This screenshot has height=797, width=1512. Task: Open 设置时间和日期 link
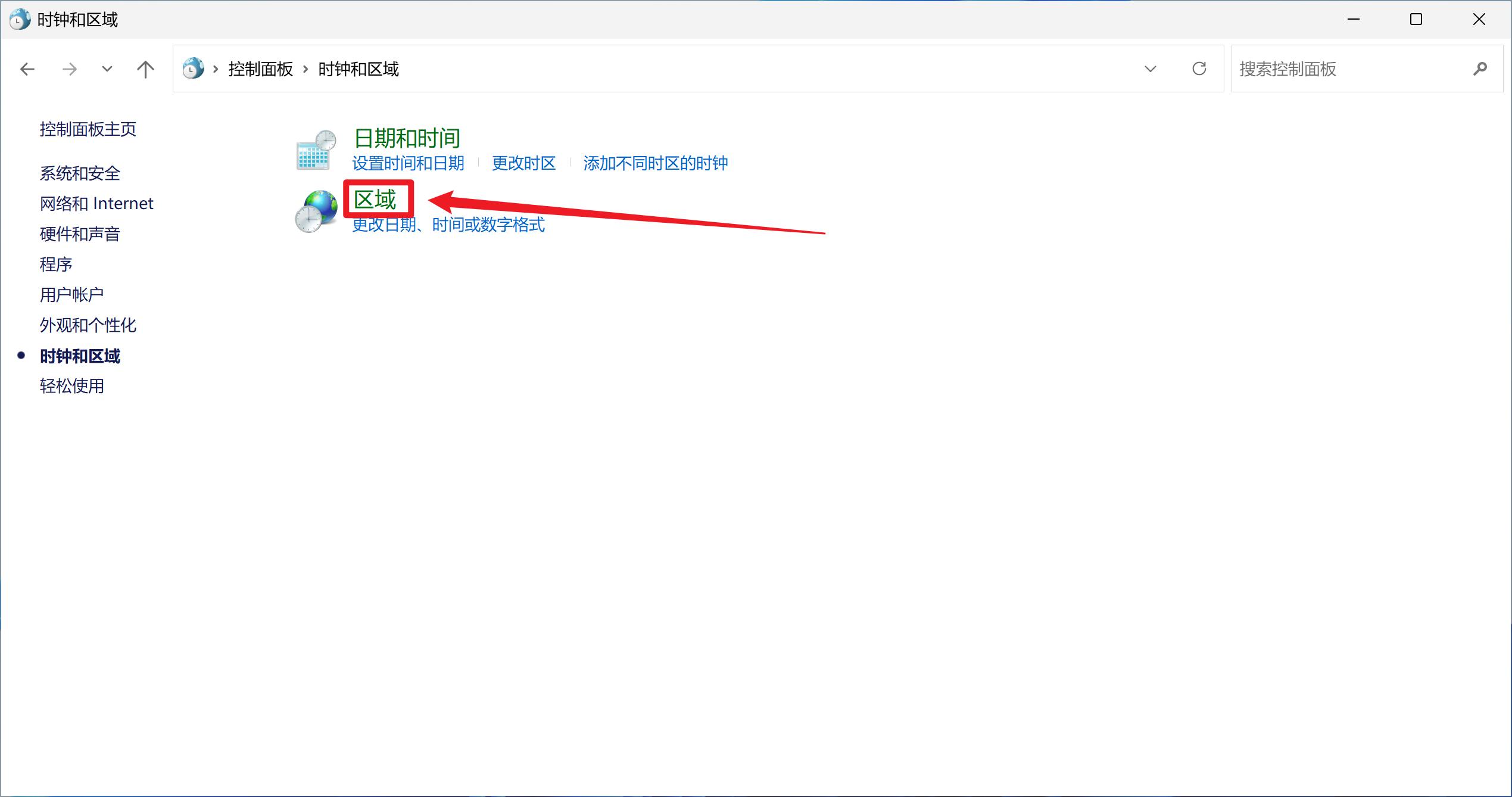coord(408,163)
